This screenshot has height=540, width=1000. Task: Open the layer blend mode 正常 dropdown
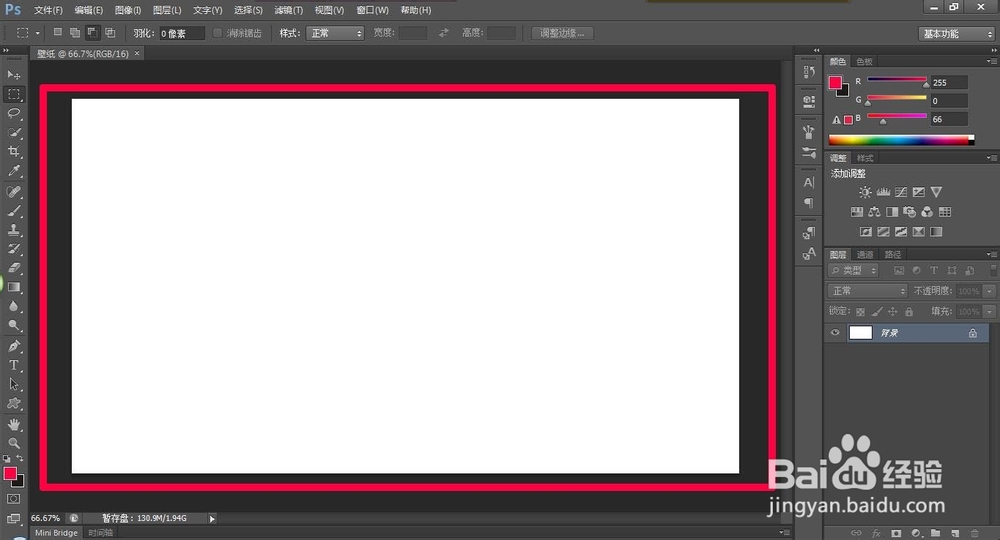(867, 291)
